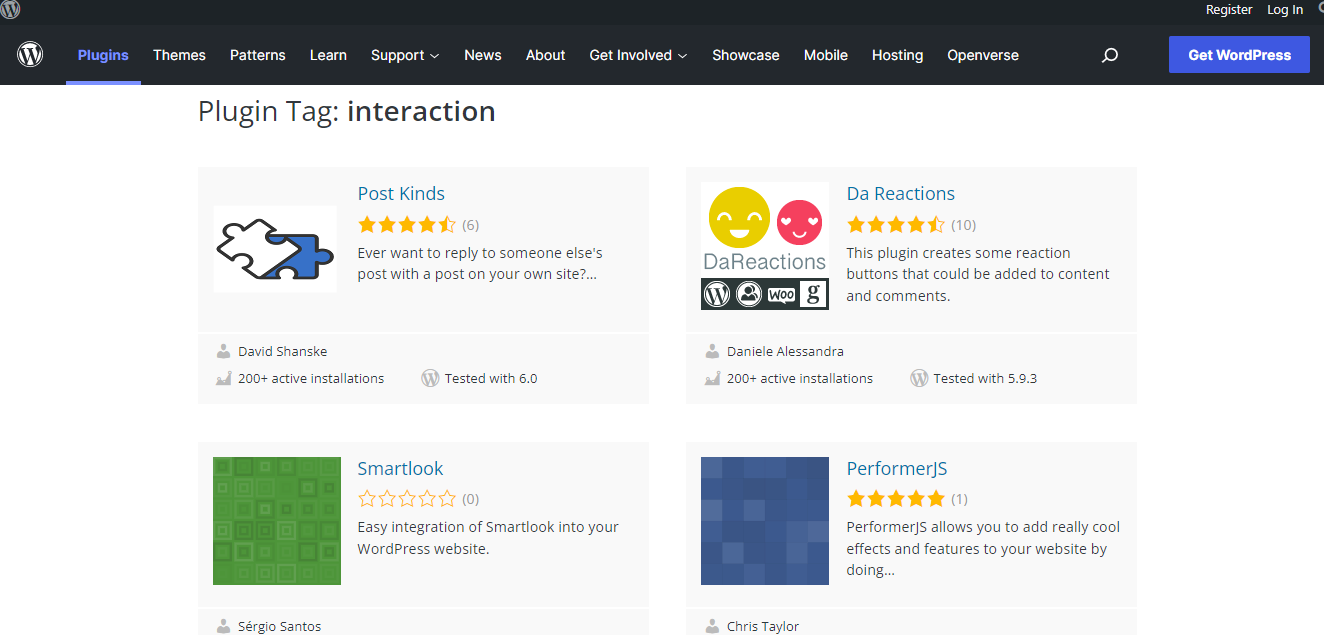
Task: Click the (1) review count of PerformerJS
Action: click(959, 499)
